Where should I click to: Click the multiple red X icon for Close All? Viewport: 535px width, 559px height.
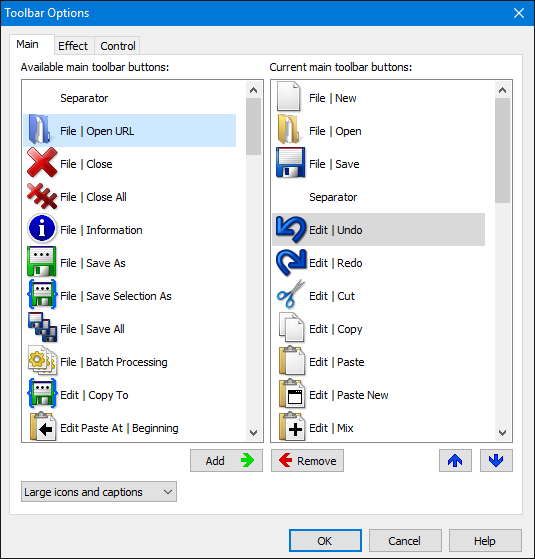pyautogui.click(x=42, y=196)
